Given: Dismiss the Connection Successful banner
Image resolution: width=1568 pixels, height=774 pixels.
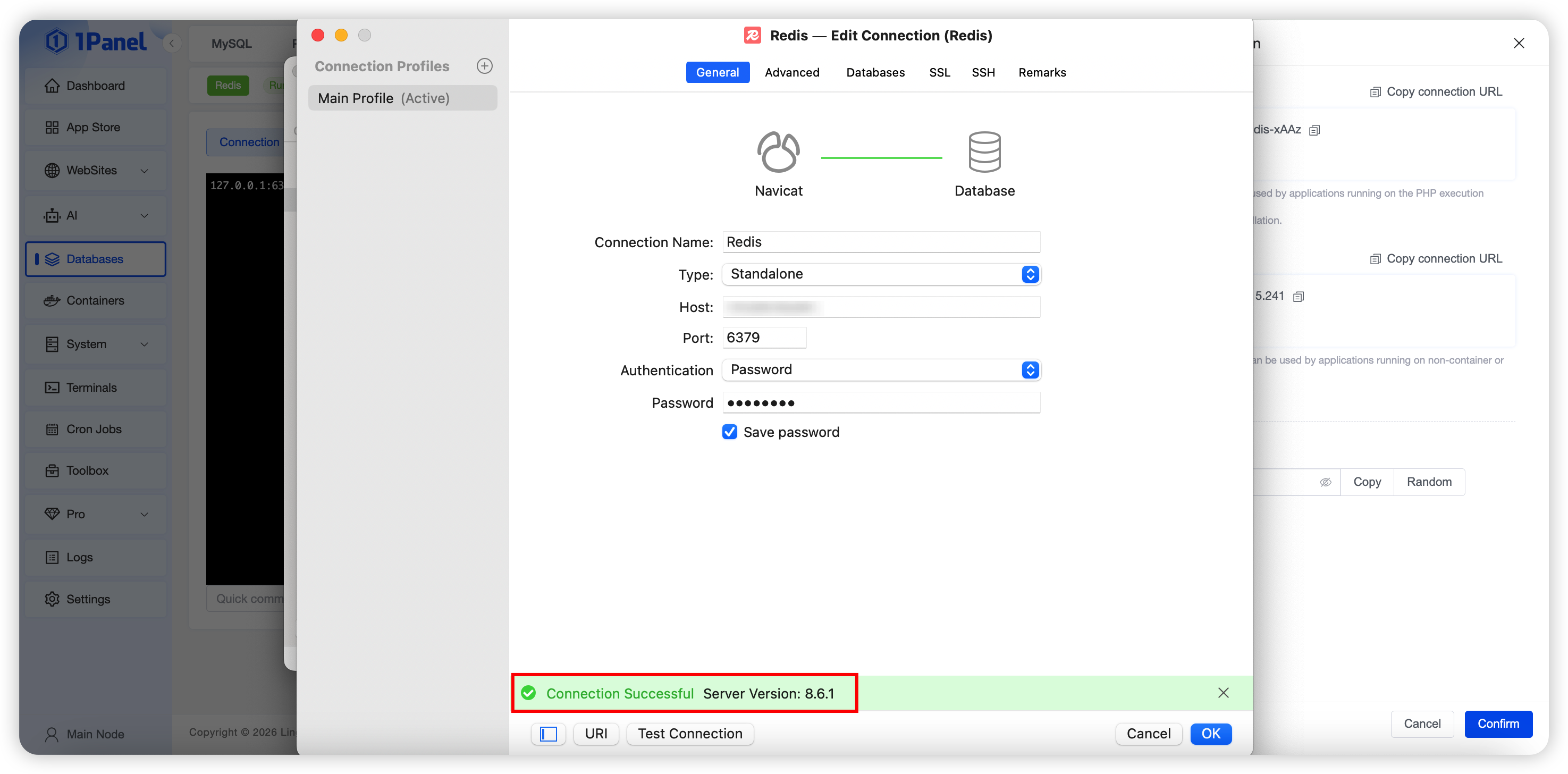Looking at the screenshot, I should pos(1223,693).
